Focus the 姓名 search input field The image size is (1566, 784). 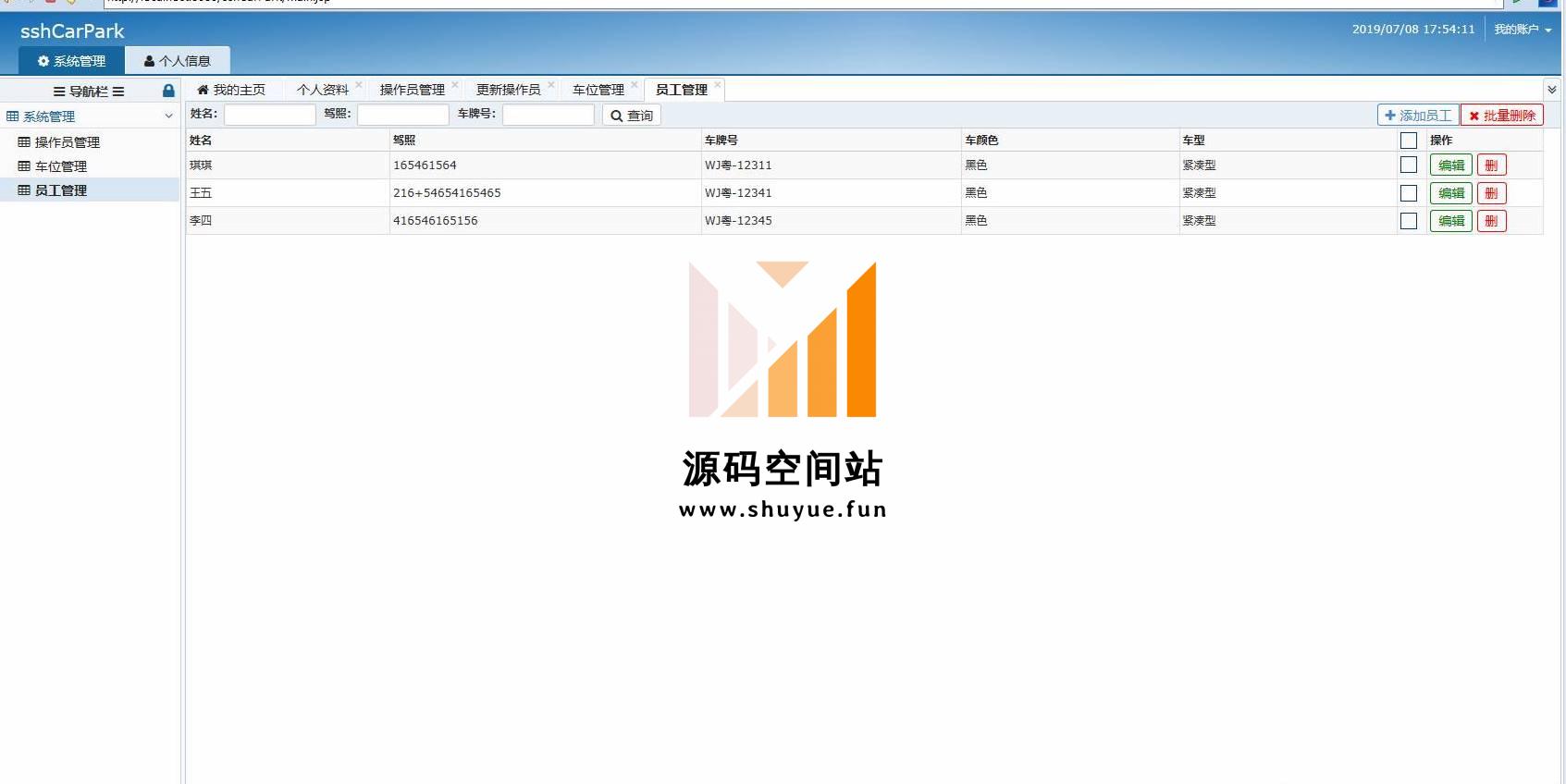click(x=270, y=115)
